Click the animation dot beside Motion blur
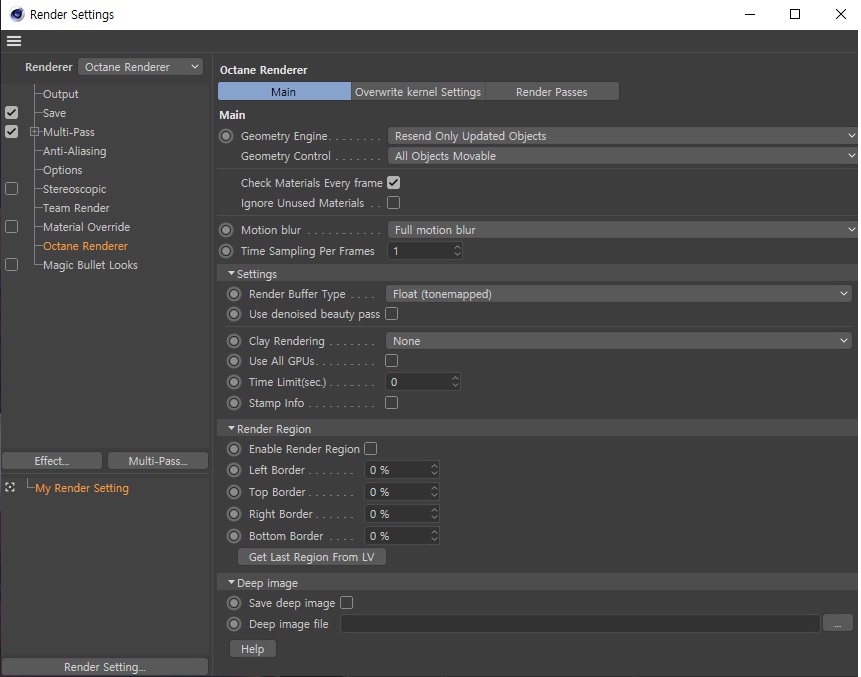861x677 pixels. coord(226,230)
